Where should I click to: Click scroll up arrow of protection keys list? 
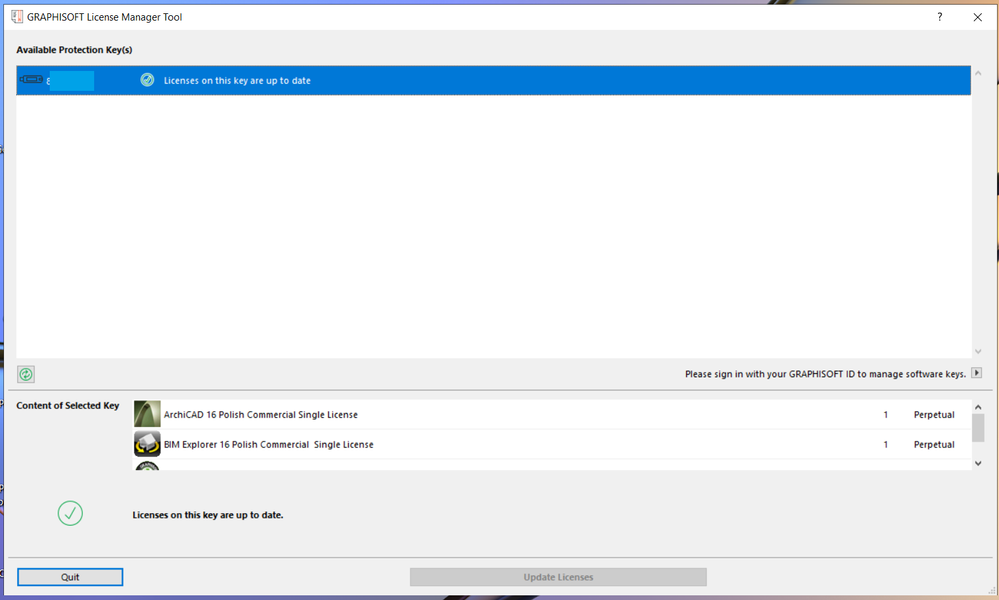(x=978, y=73)
